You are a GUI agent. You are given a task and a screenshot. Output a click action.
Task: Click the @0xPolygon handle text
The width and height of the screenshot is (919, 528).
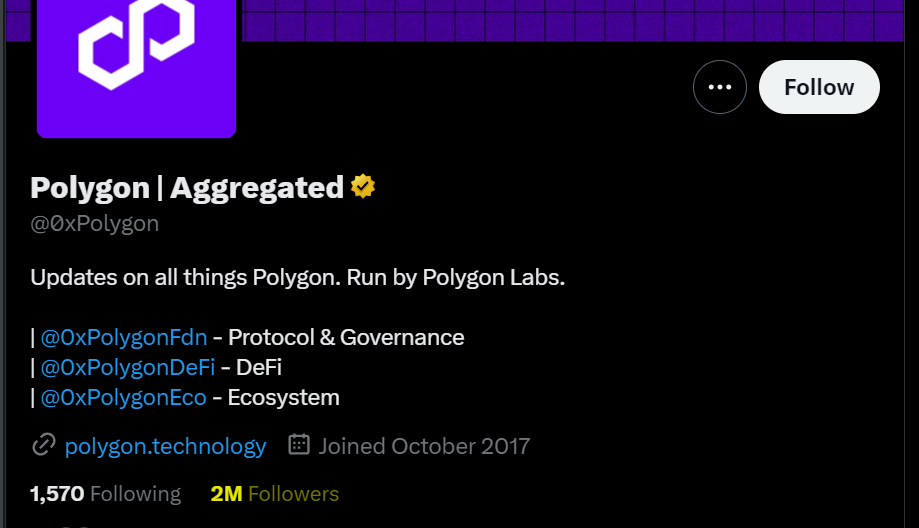95,223
